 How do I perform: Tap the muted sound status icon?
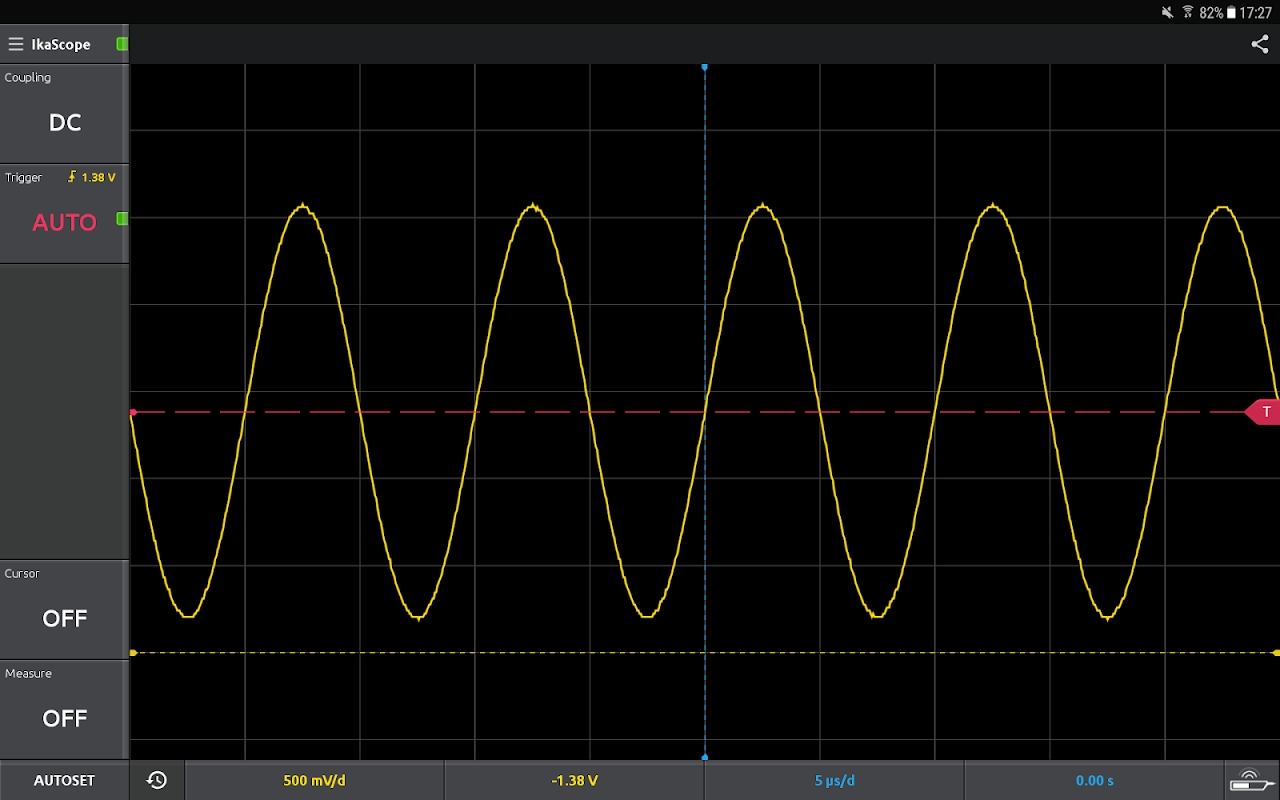pos(1167,13)
